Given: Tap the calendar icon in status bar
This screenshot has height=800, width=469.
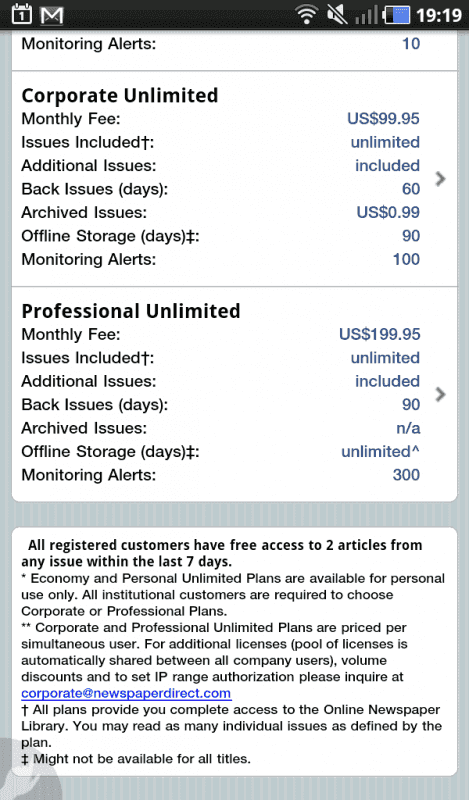Looking at the screenshot, I should point(21,14).
